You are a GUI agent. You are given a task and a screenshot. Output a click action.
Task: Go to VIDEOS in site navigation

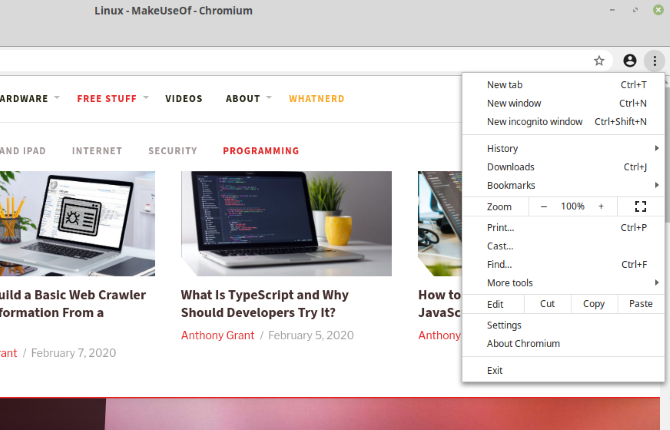click(x=184, y=99)
